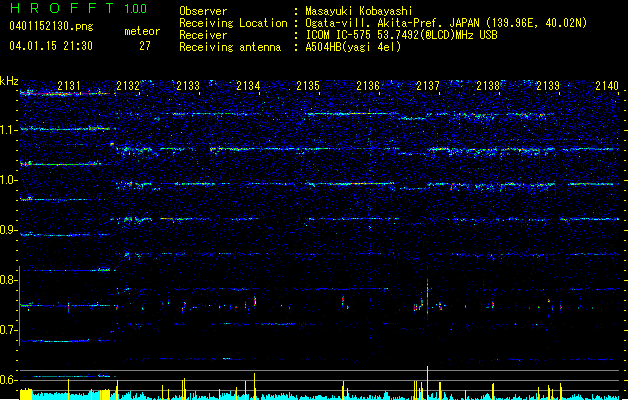Image resolution: width=629 pixels, height=400 pixels.
Task: Click the 0.9 kHz axis label
Action: tap(9, 230)
